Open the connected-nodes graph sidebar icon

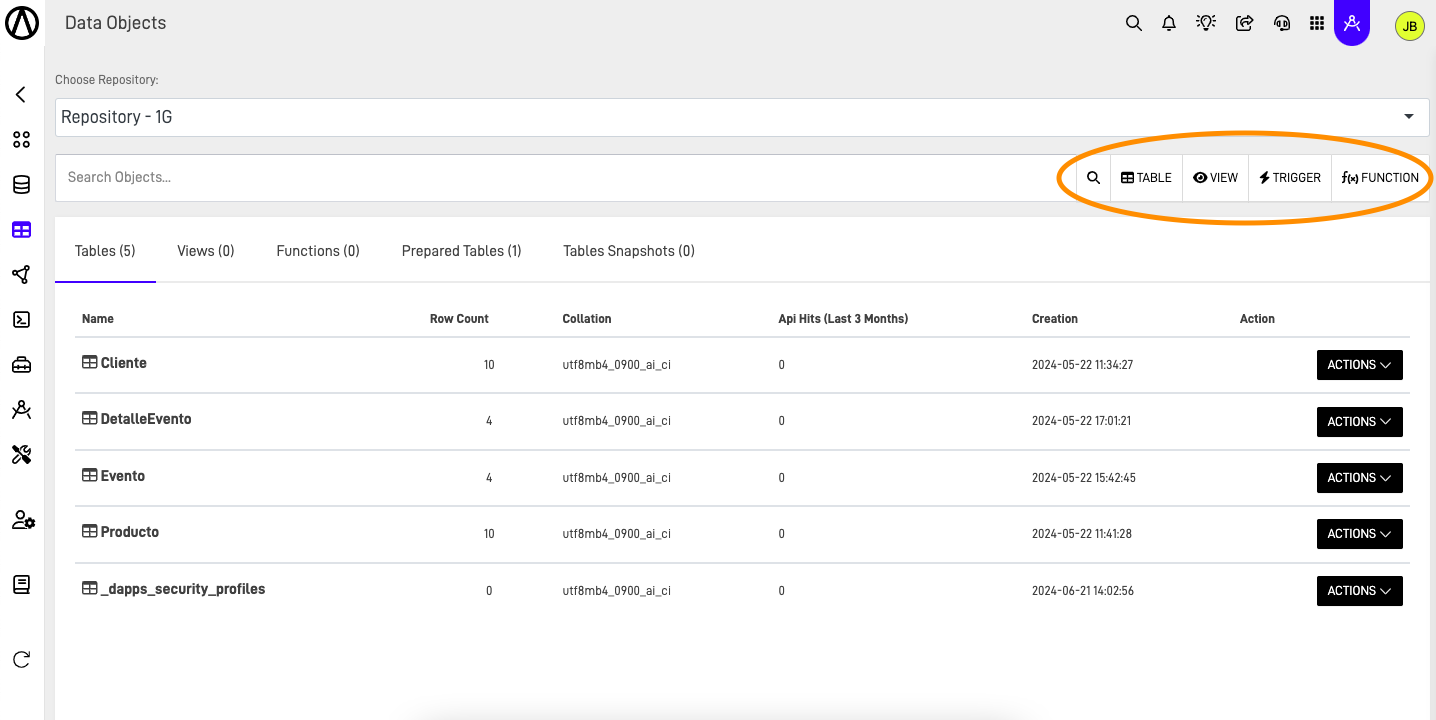[x=21, y=275]
